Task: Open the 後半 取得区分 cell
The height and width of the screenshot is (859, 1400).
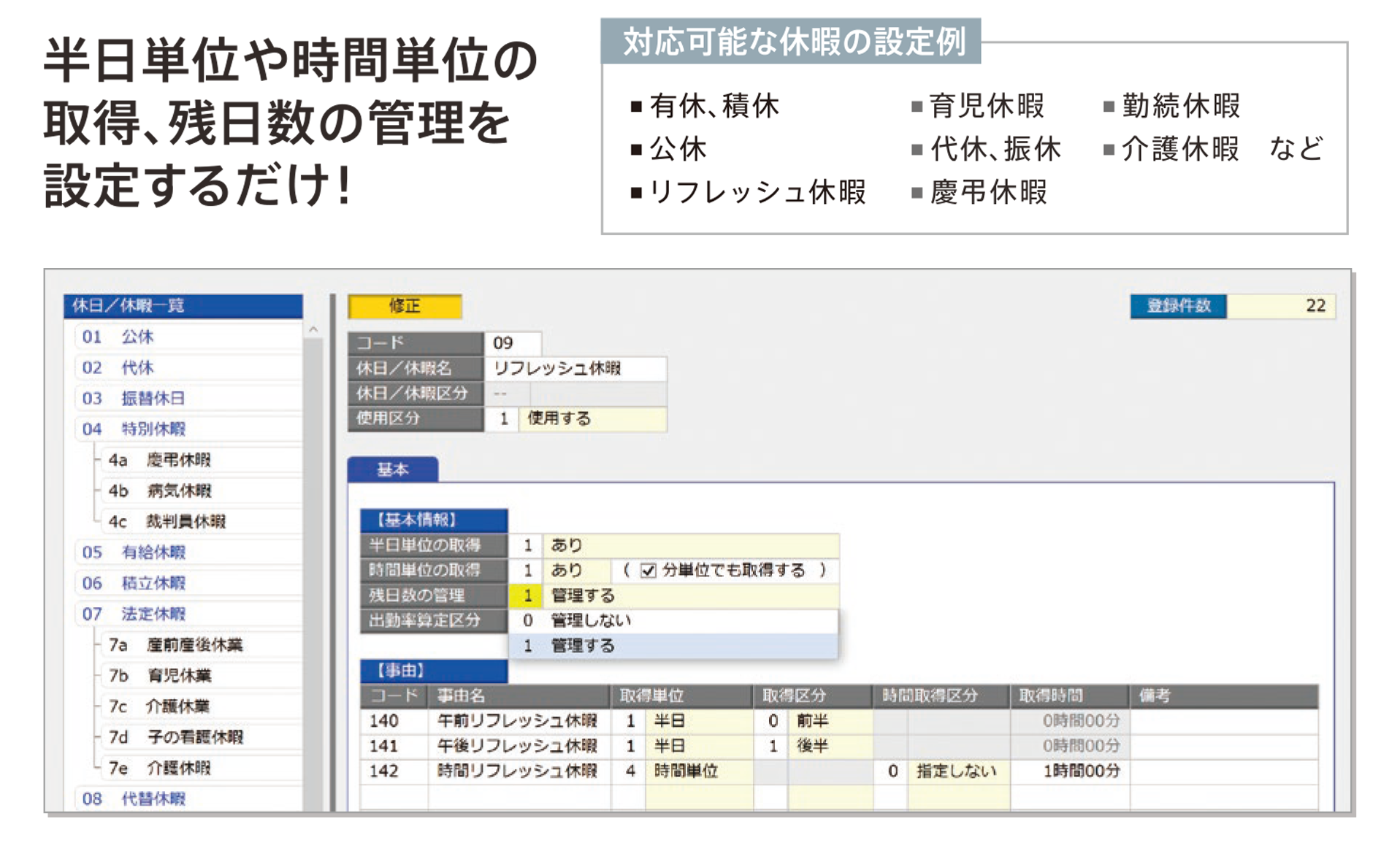Action: tap(830, 747)
